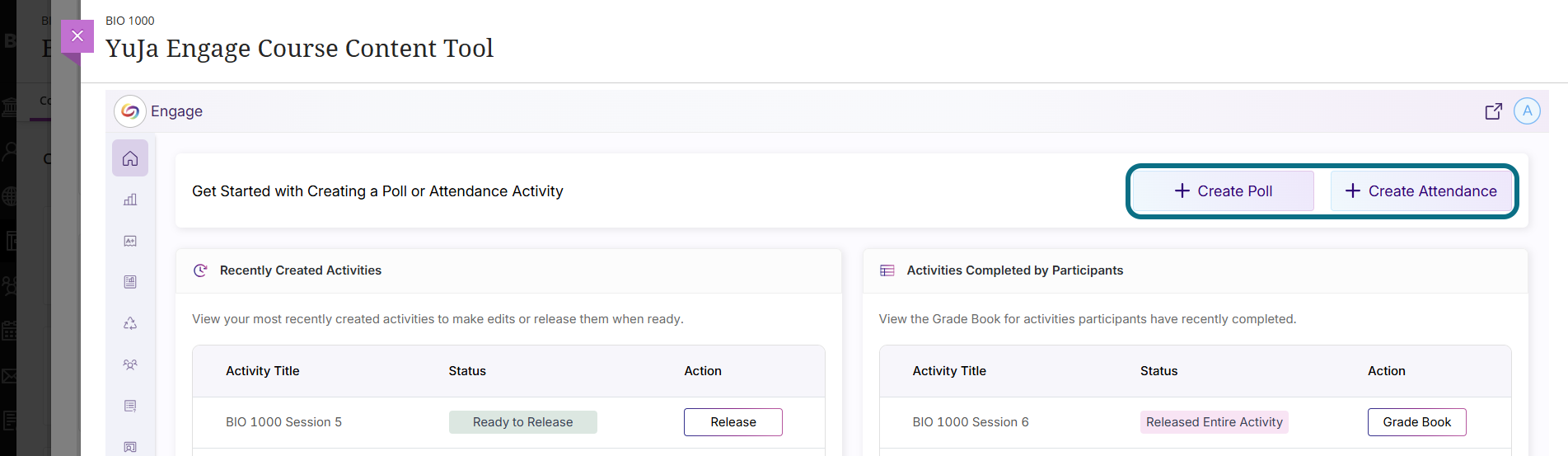Close the YuJa Engage panel with X

(77, 35)
